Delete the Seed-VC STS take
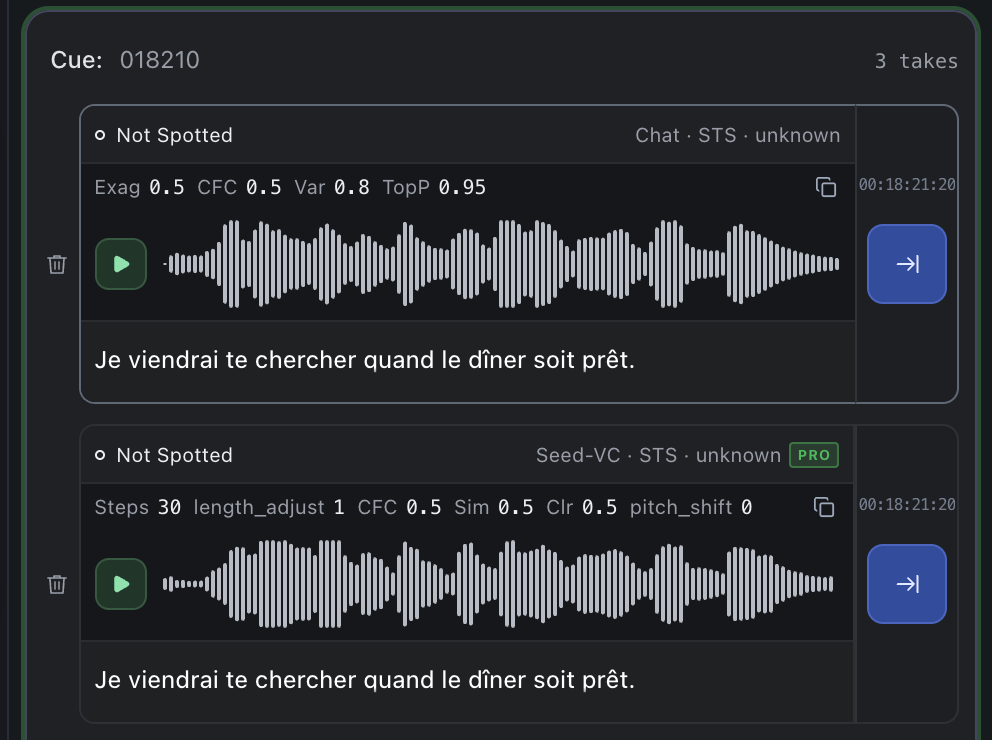 coord(57,584)
